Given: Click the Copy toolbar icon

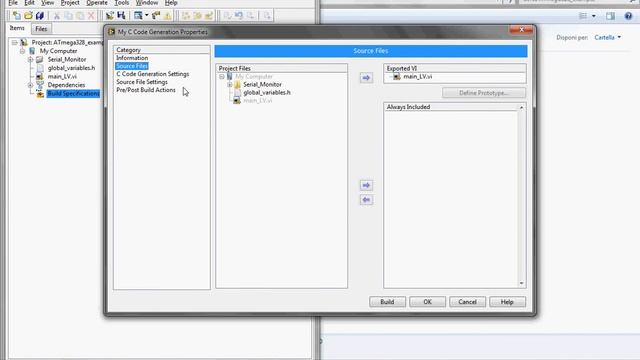Looking at the screenshot, I should click(69, 16).
